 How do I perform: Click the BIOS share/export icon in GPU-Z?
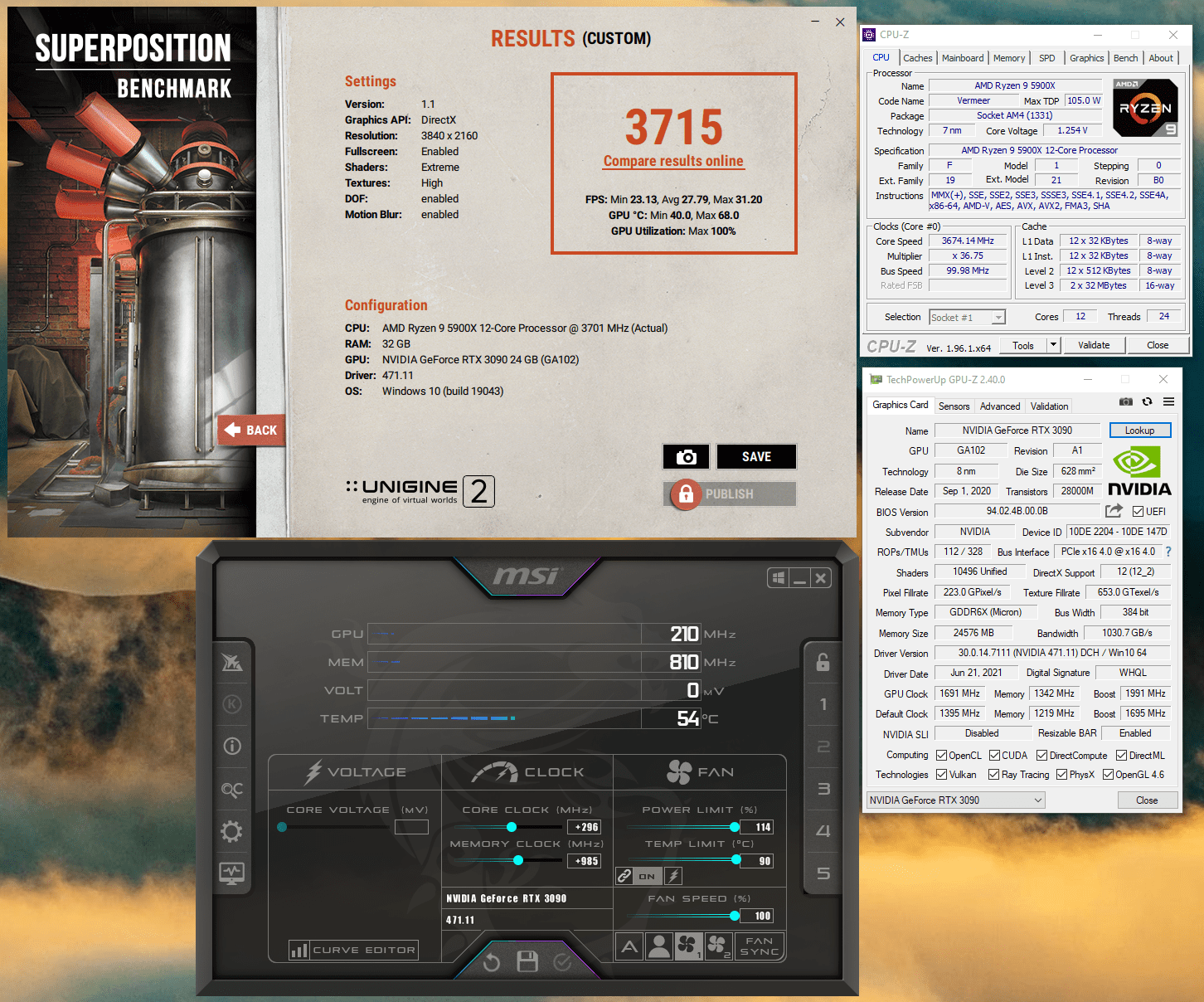click(x=1114, y=511)
